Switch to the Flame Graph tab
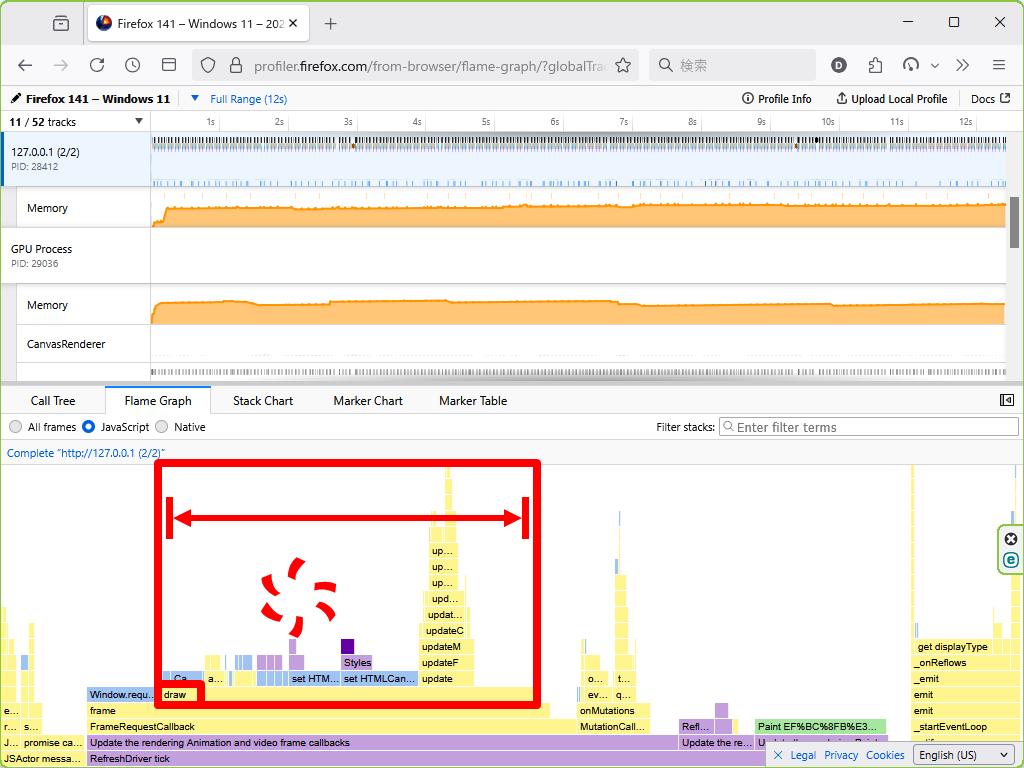 158,400
